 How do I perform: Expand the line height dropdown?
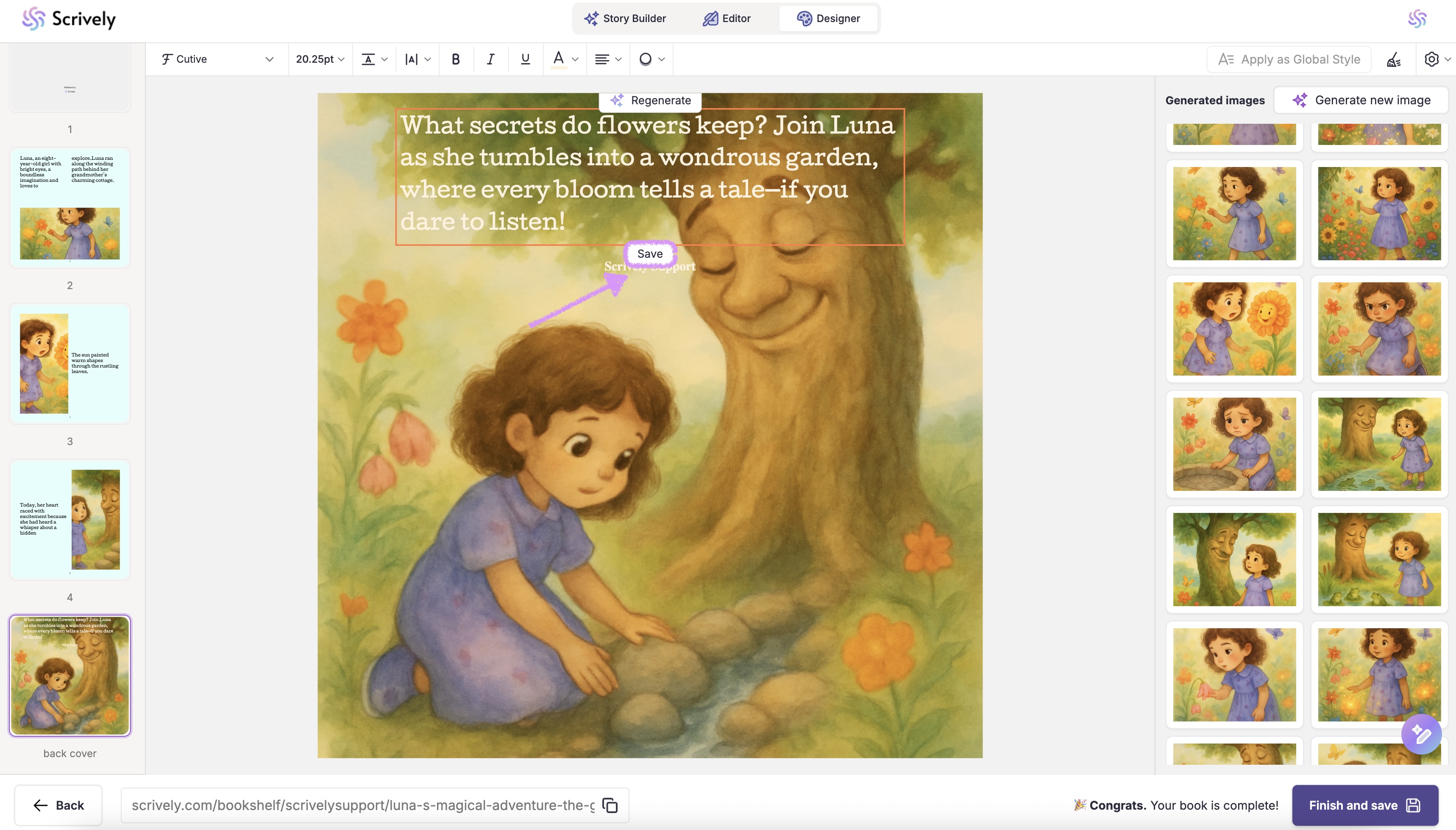click(374, 59)
